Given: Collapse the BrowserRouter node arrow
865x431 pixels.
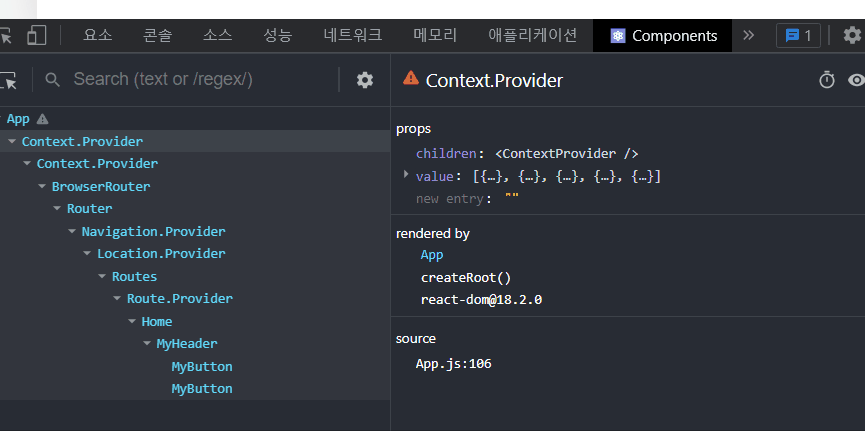Looking at the screenshot, I should (x=42, y=187).
